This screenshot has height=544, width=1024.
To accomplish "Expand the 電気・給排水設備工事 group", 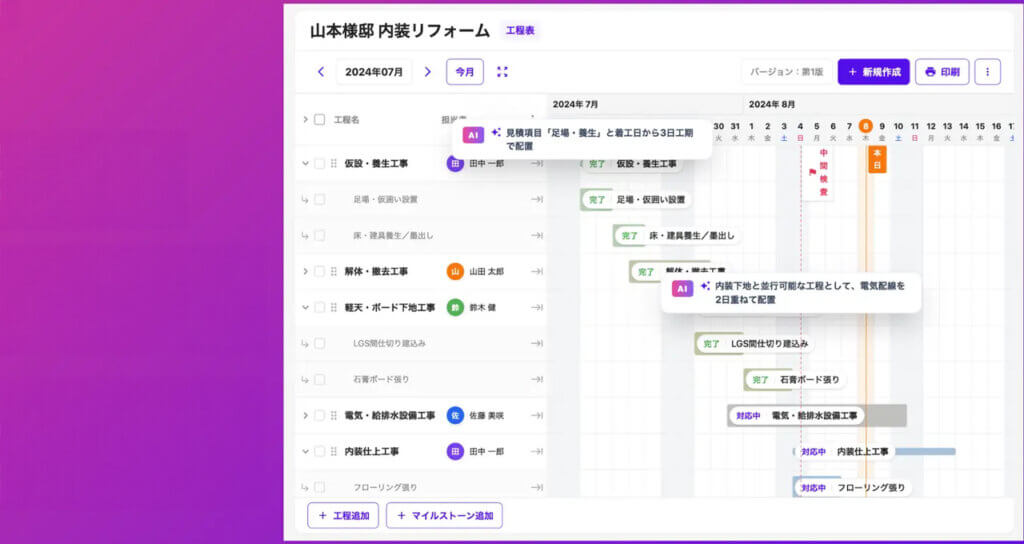I will point(305,415).
